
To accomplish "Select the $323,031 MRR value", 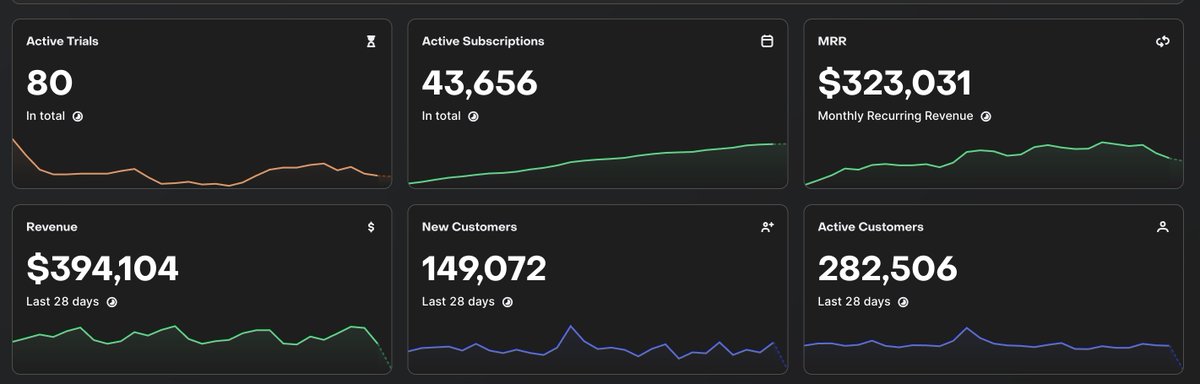I will tap(895, 82).
